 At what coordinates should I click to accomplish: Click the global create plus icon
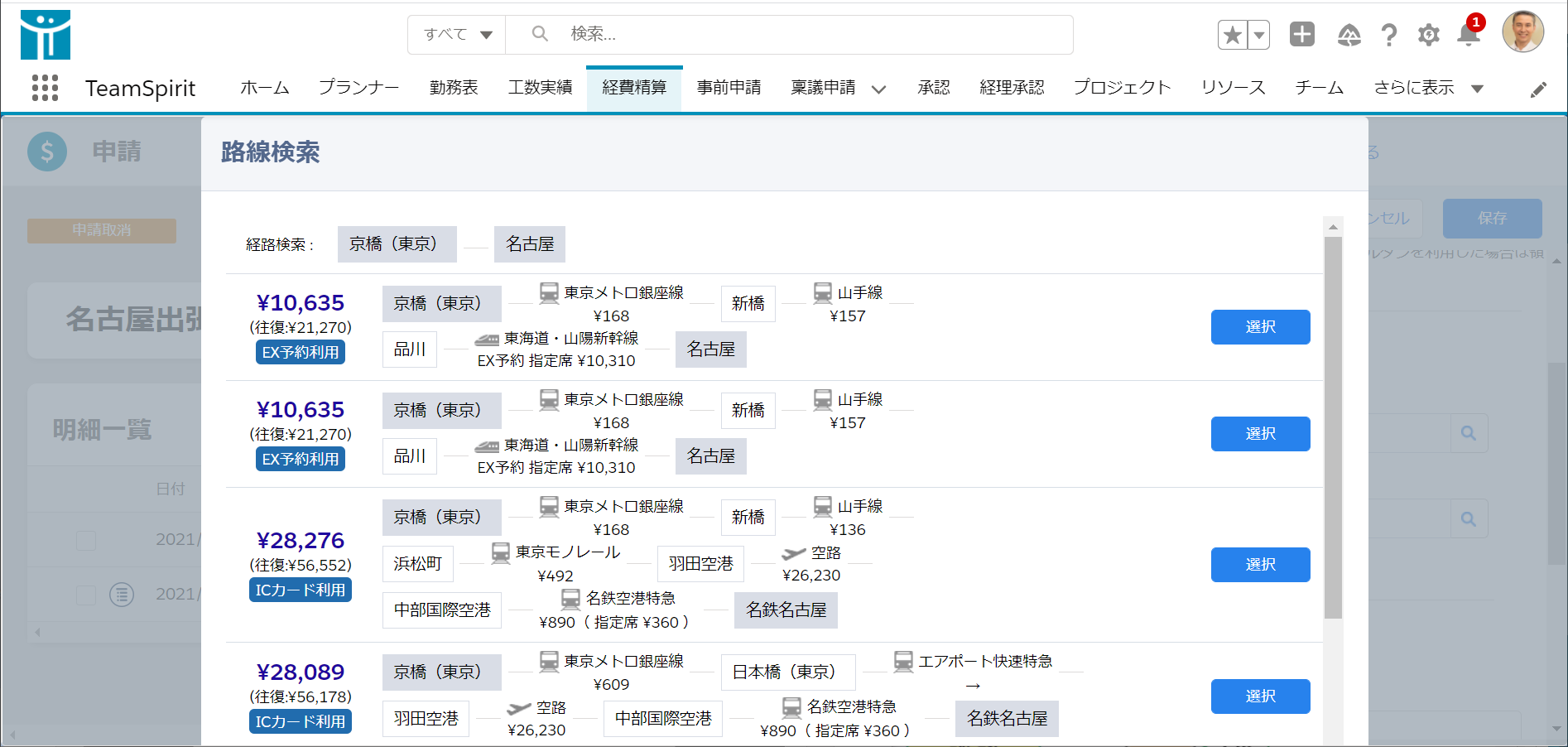[1302, 34]
